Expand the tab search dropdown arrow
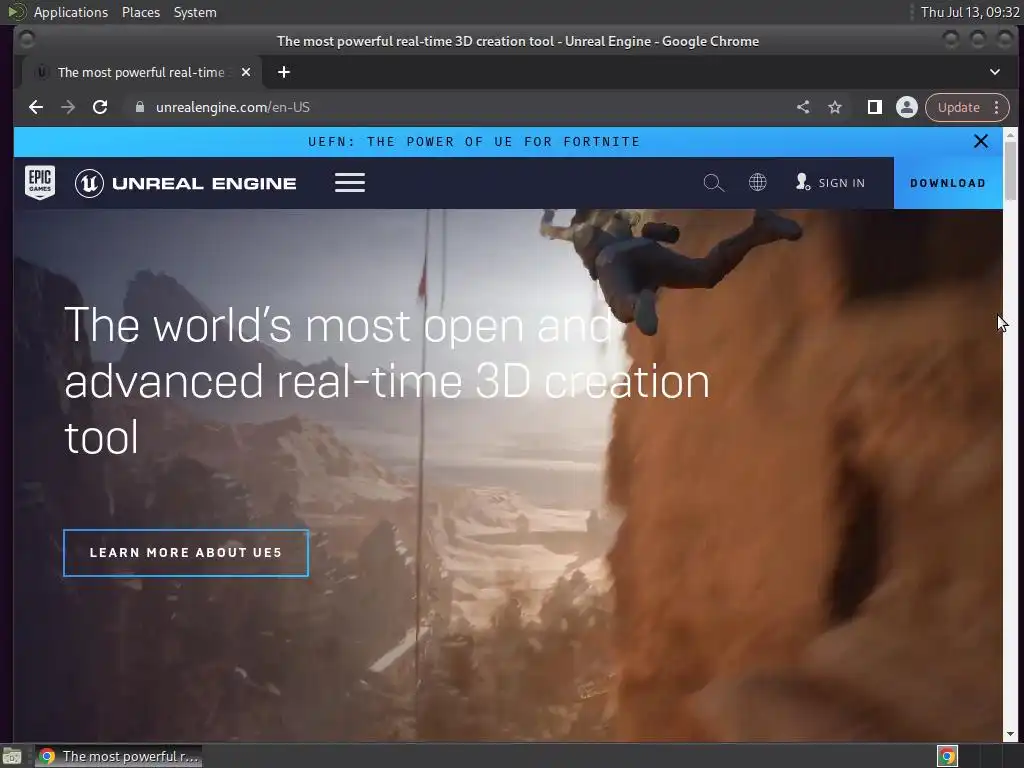The width and height of the screenshot is (1024, 768). [x=995, y=72]
